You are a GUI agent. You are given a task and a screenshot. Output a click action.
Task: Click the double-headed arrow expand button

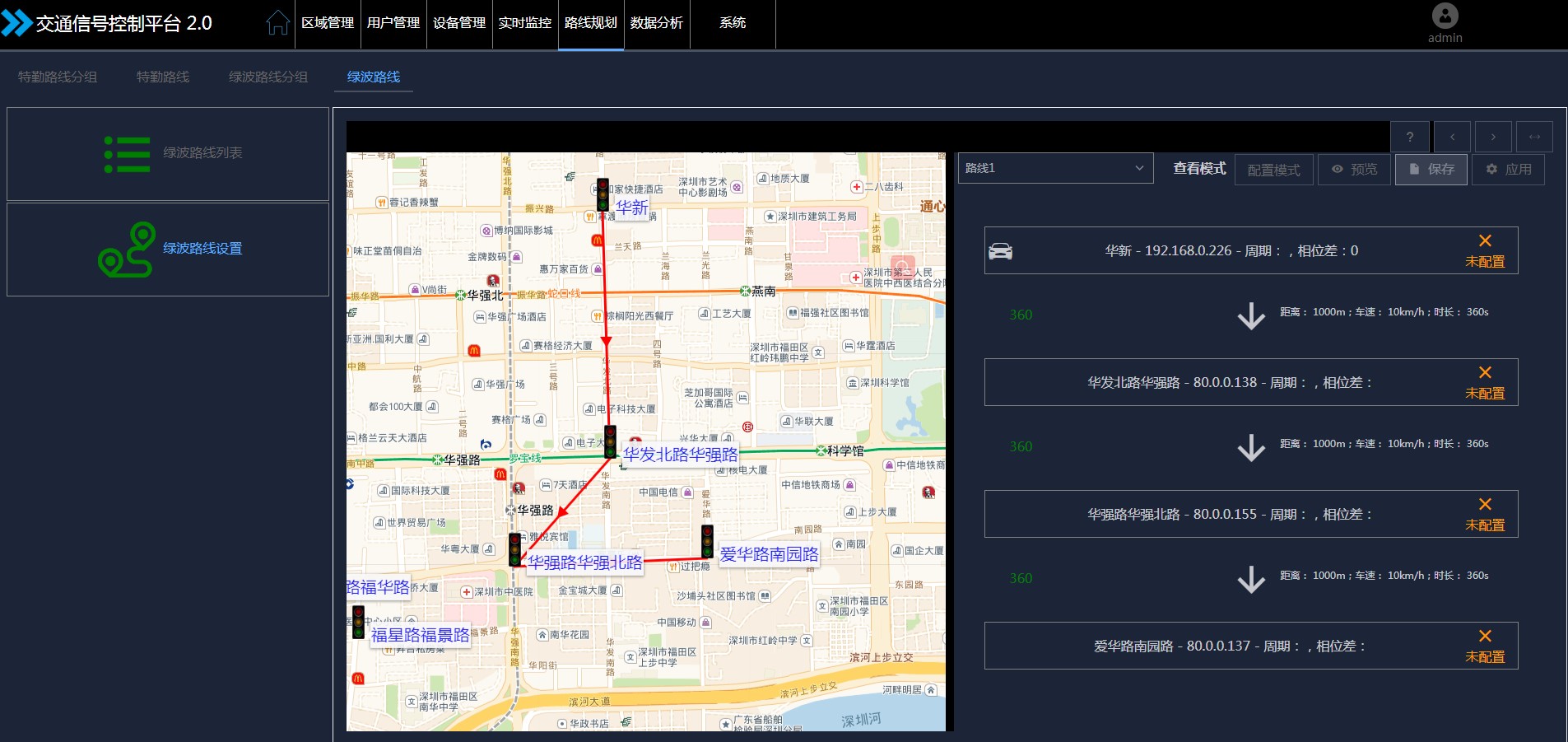tap(1534, 137)
